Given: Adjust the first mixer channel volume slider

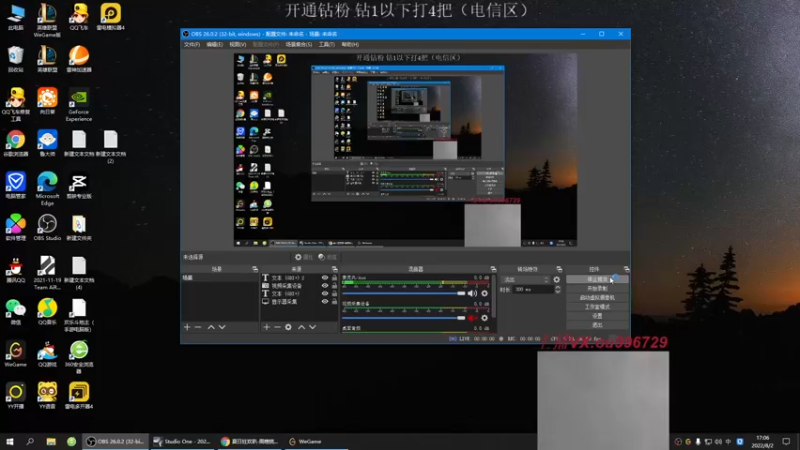Looking at the screenshot, I should point(404,293).
